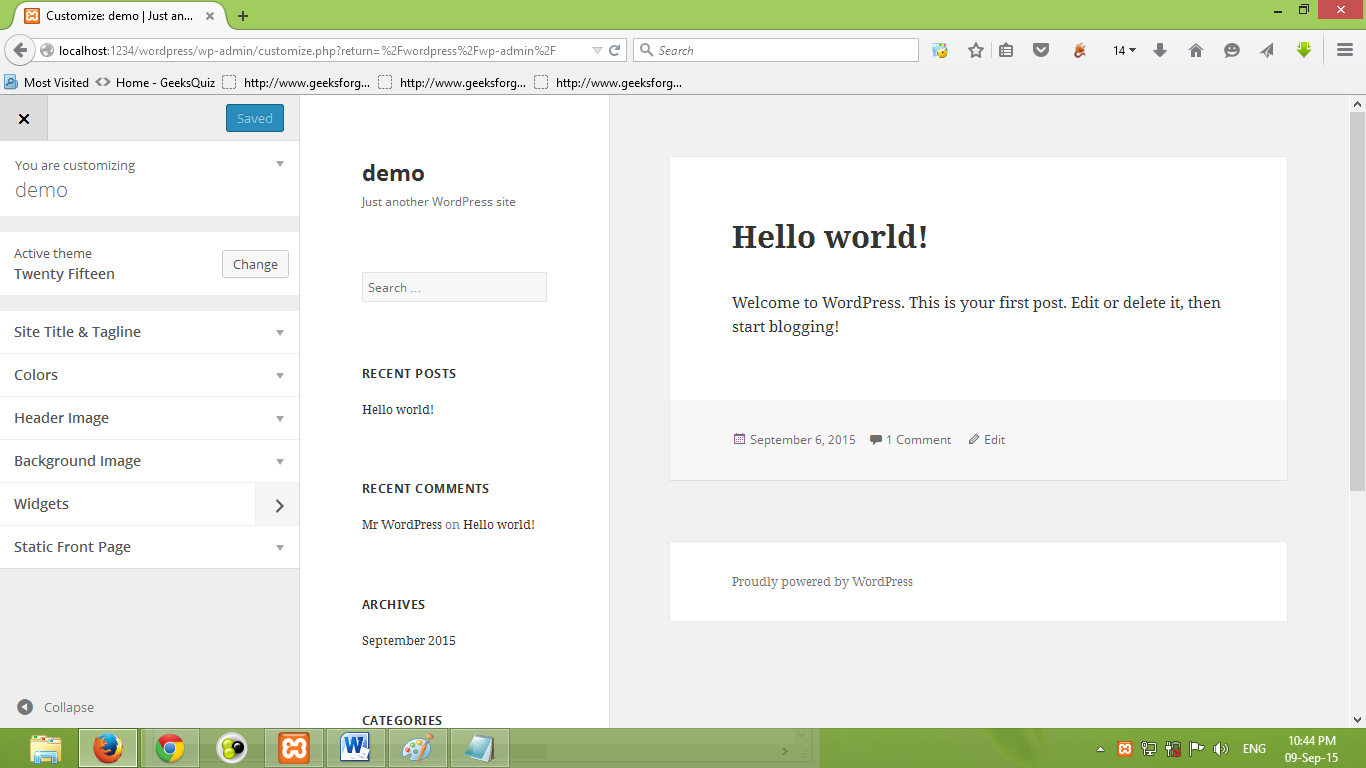Click the Mr WordPress comment author link
The width and height of the screenshot is (1366, 768).
click(402, 524)
